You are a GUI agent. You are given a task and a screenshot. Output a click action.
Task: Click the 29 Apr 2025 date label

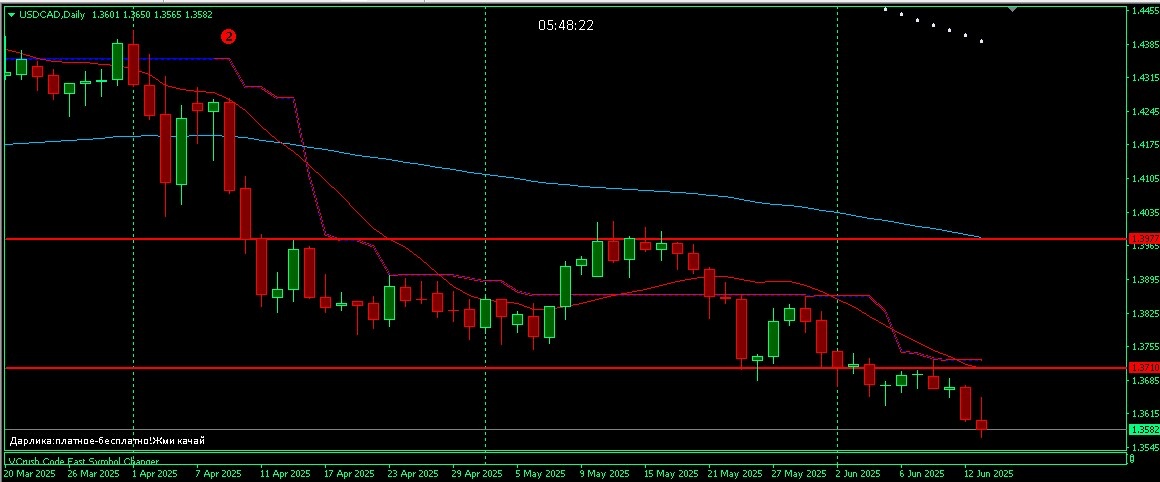(477, 473)
